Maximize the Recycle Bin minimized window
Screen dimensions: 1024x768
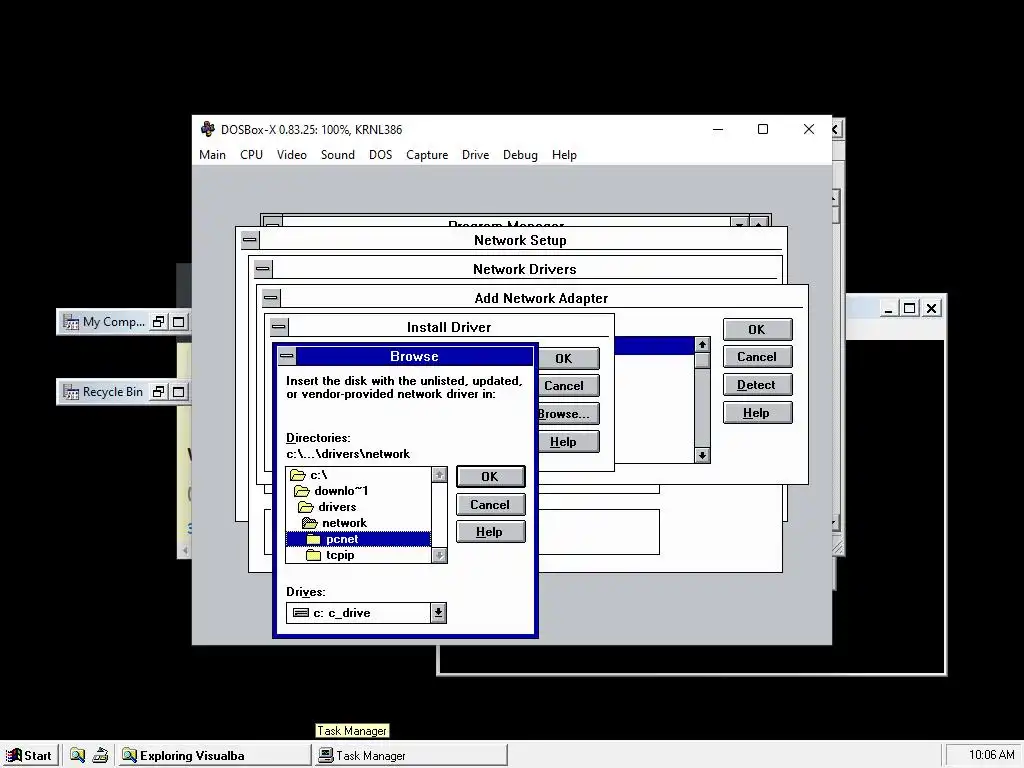tap(178, 392)
